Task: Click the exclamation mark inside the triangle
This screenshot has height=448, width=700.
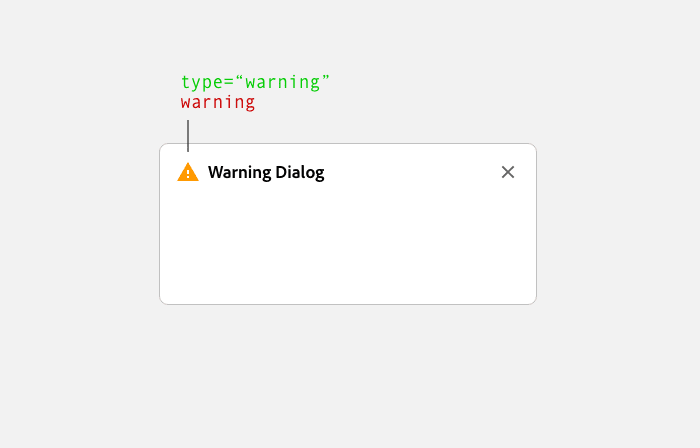Action: click(188, 174)
